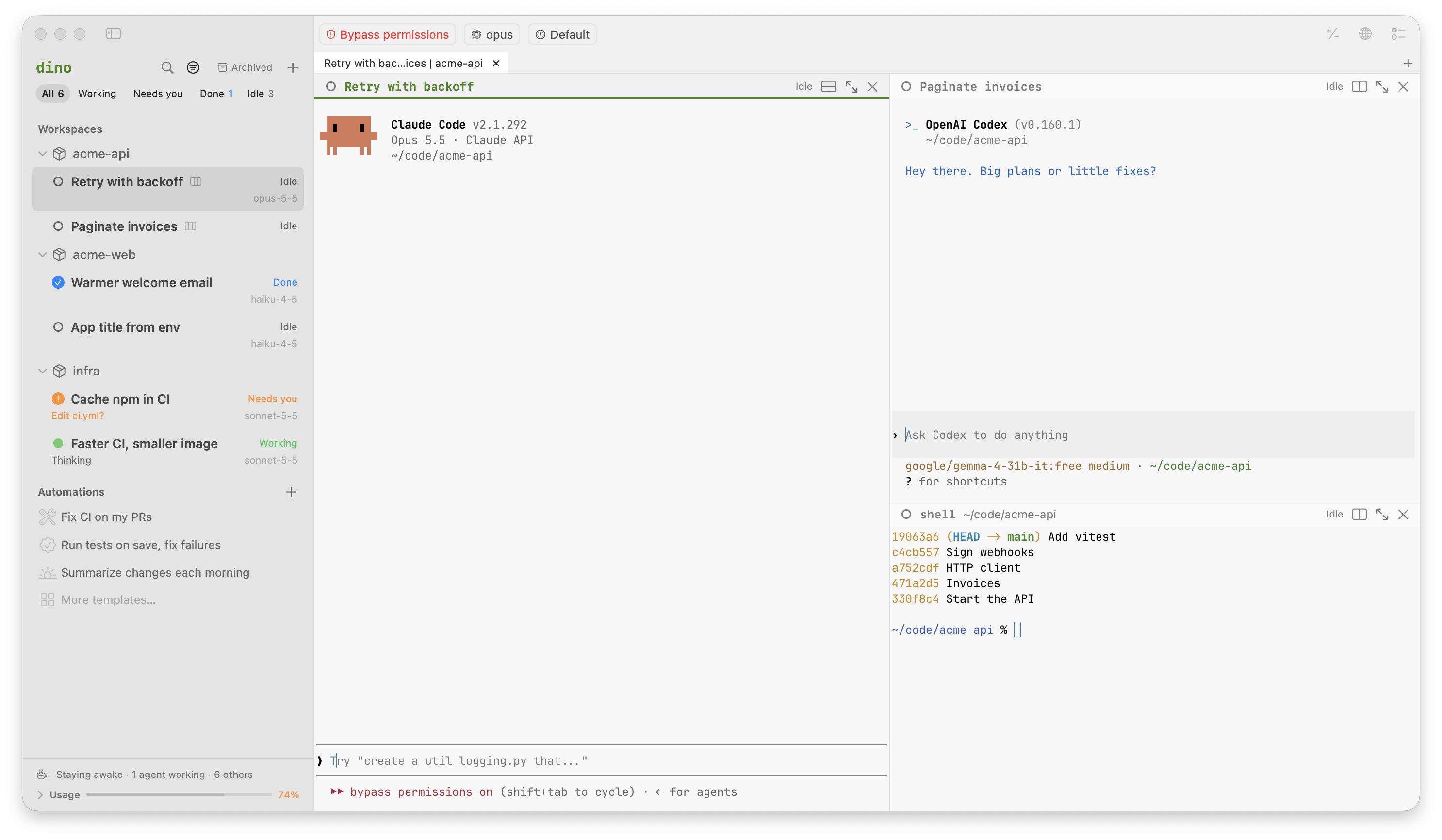The height and width of the screenshot is (840, 1442).
Task: Maximize the Retry with backoff pane
Action: 852,86
